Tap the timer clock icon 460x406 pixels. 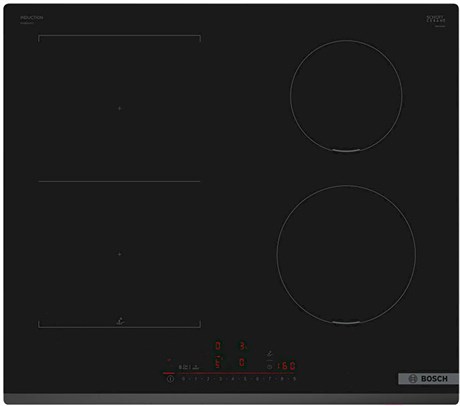coord(270,367)
